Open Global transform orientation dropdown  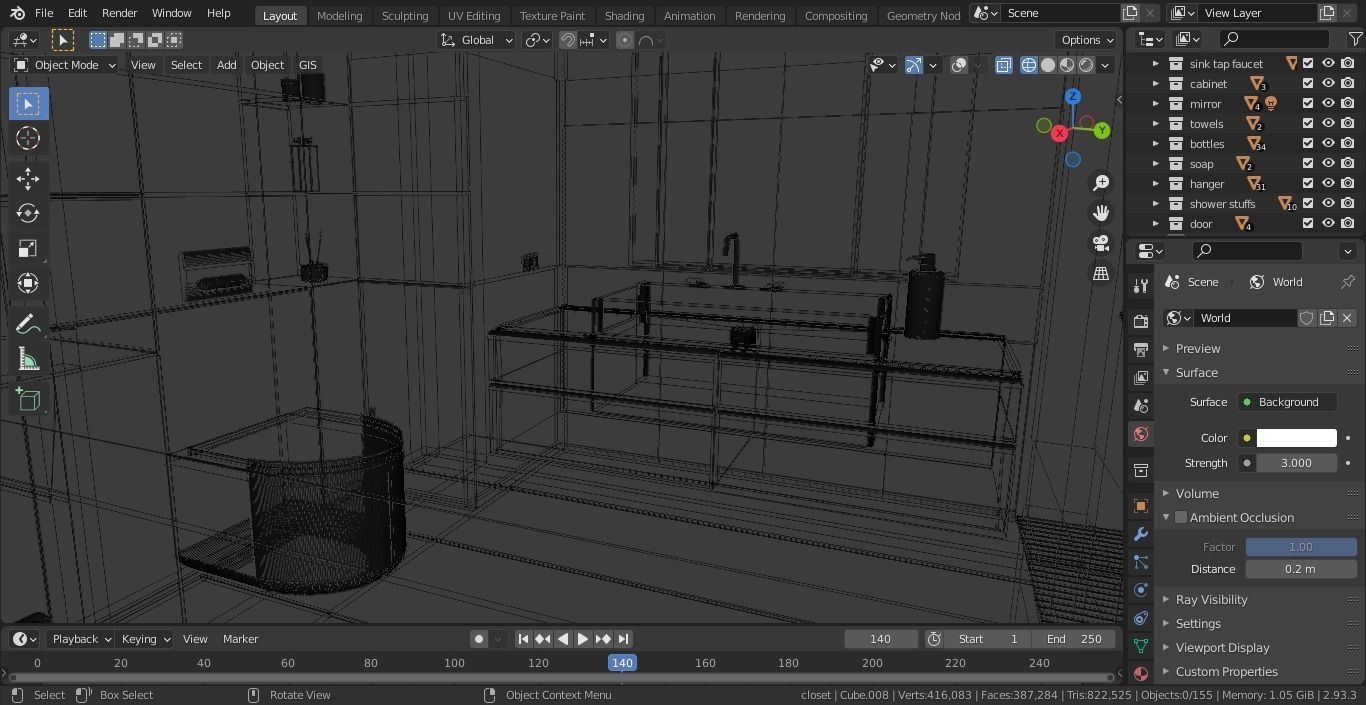[x=477, y=40]
